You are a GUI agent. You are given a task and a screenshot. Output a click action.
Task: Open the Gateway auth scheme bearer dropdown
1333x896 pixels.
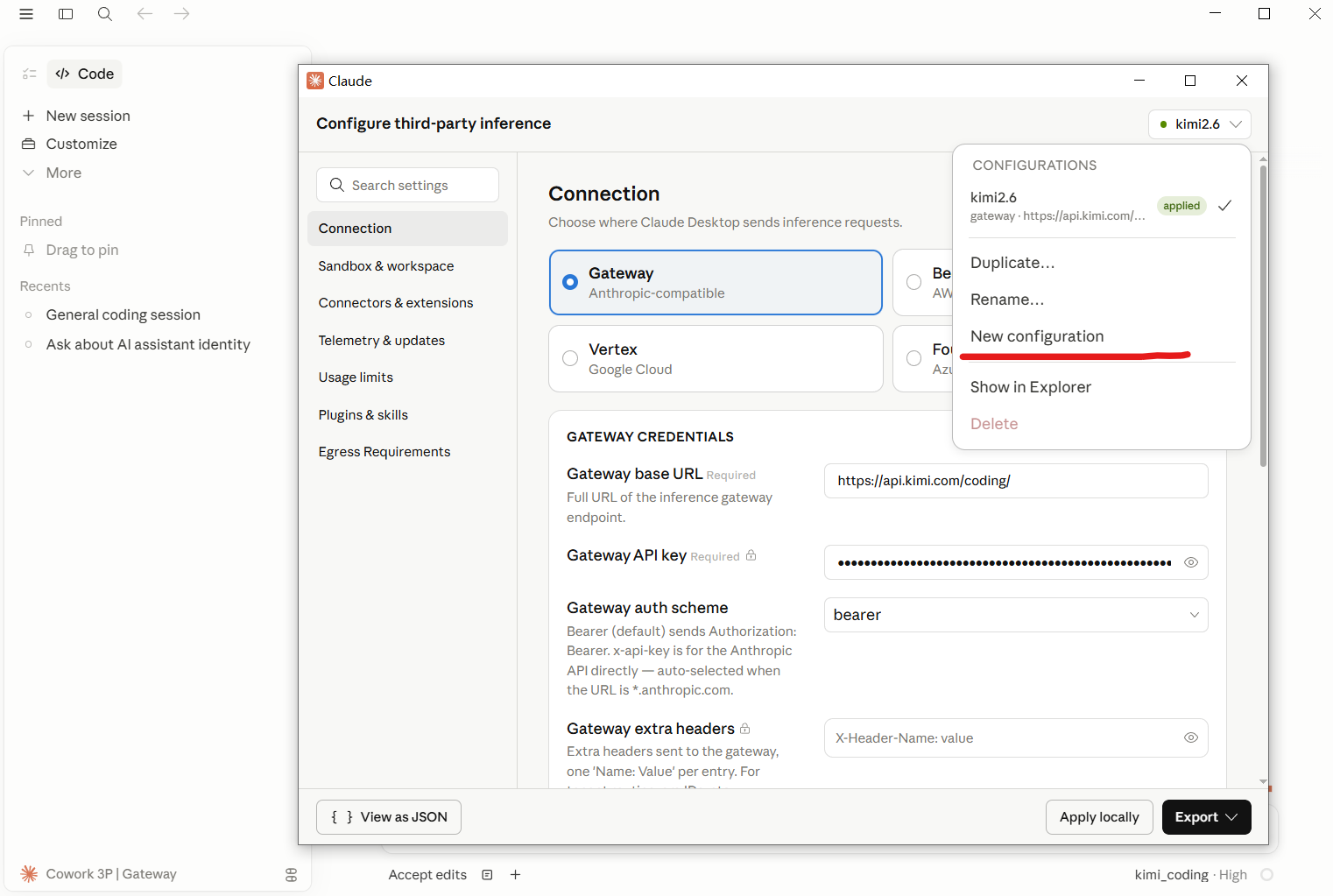(x=1016, y=615)
